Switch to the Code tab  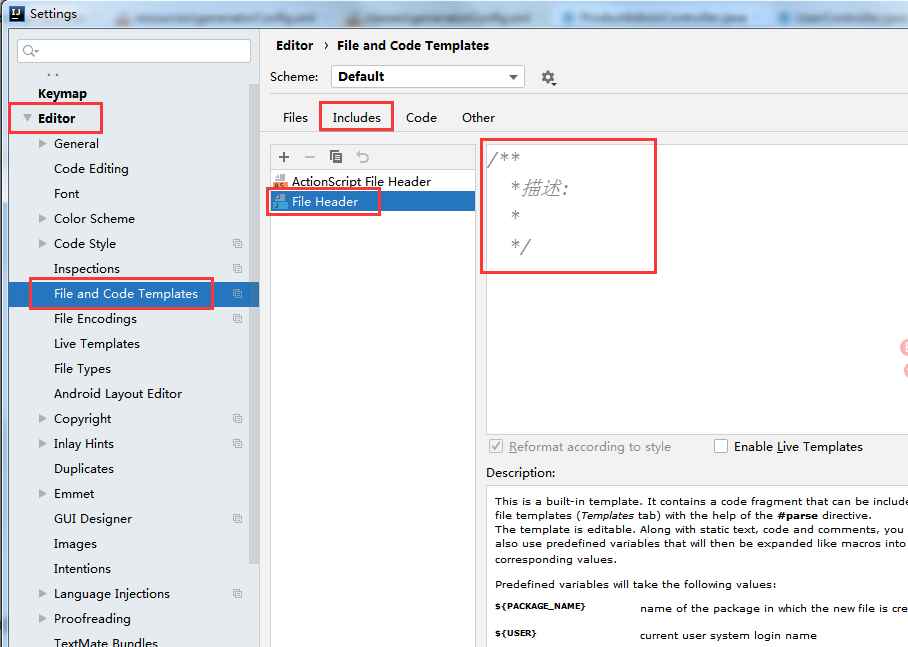[421, 118]
